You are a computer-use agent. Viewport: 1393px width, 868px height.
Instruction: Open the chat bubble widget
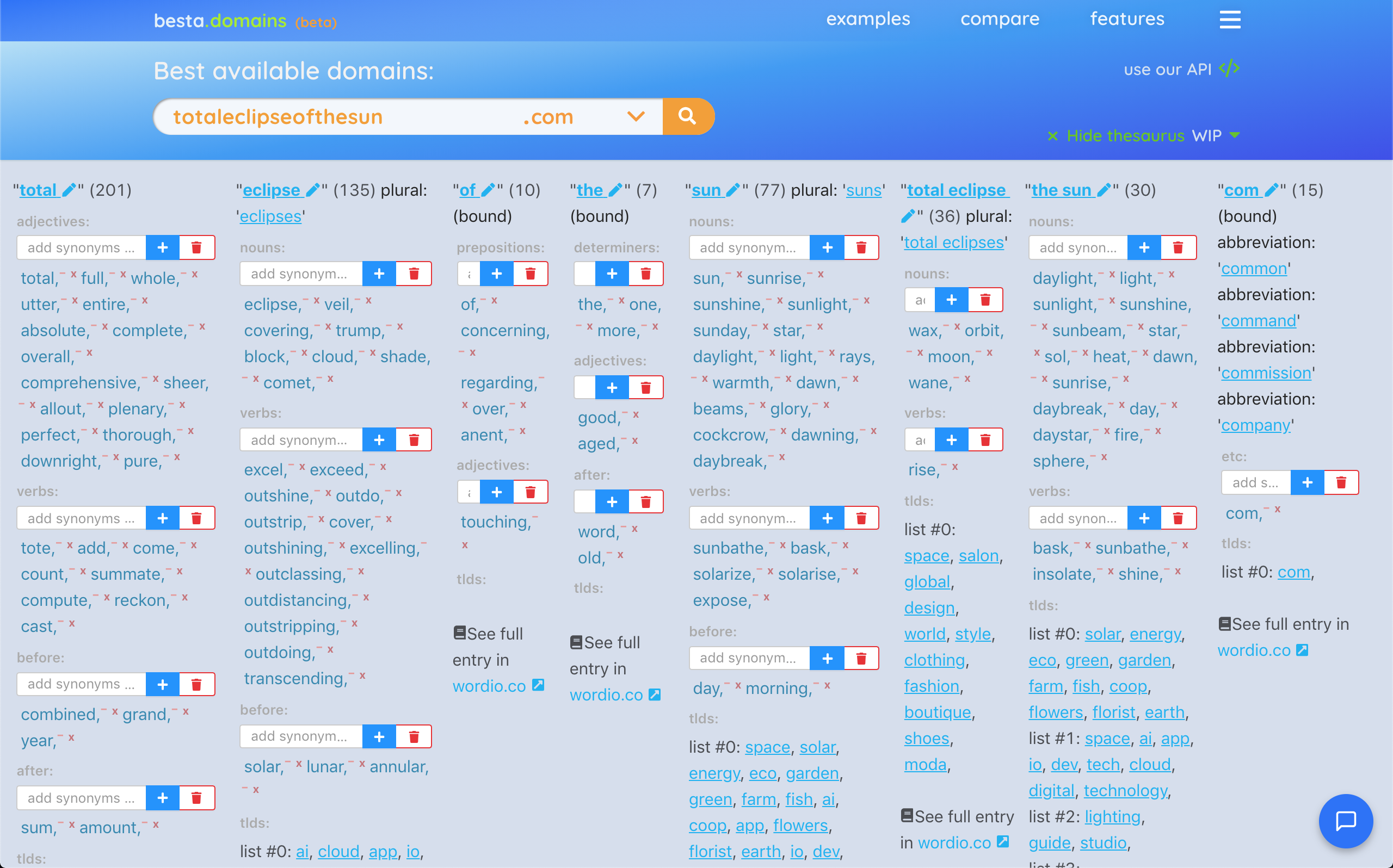1345,820
